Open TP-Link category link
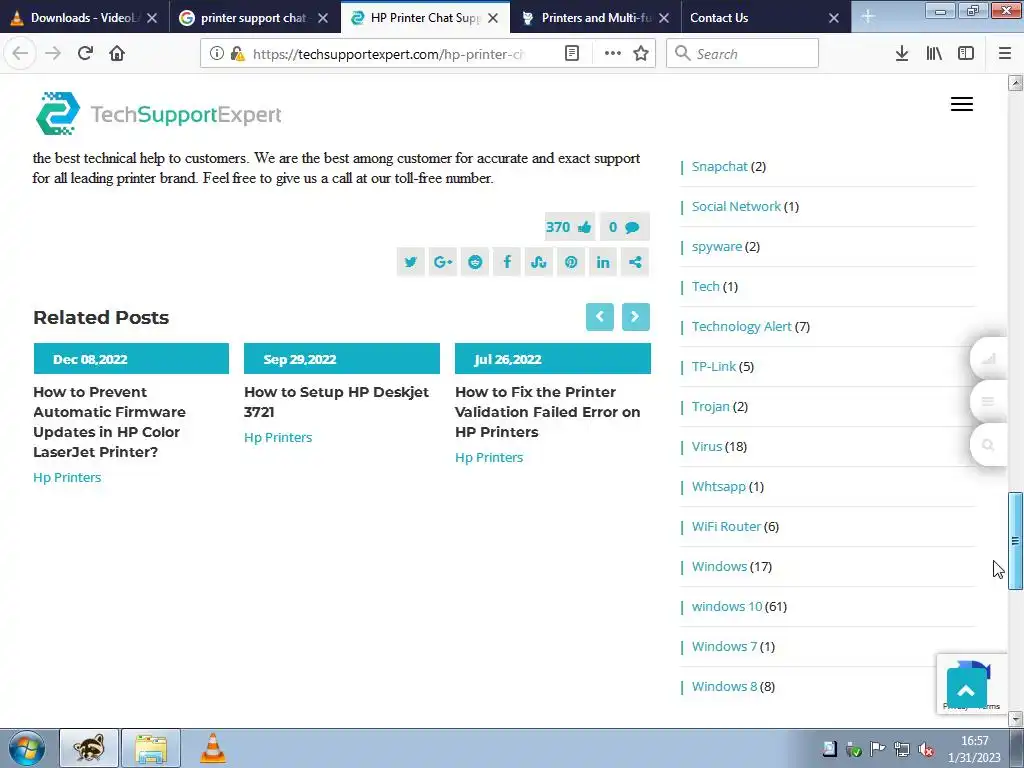The height and width of the screenshot is (768, 1024). (x=713, y=366)
